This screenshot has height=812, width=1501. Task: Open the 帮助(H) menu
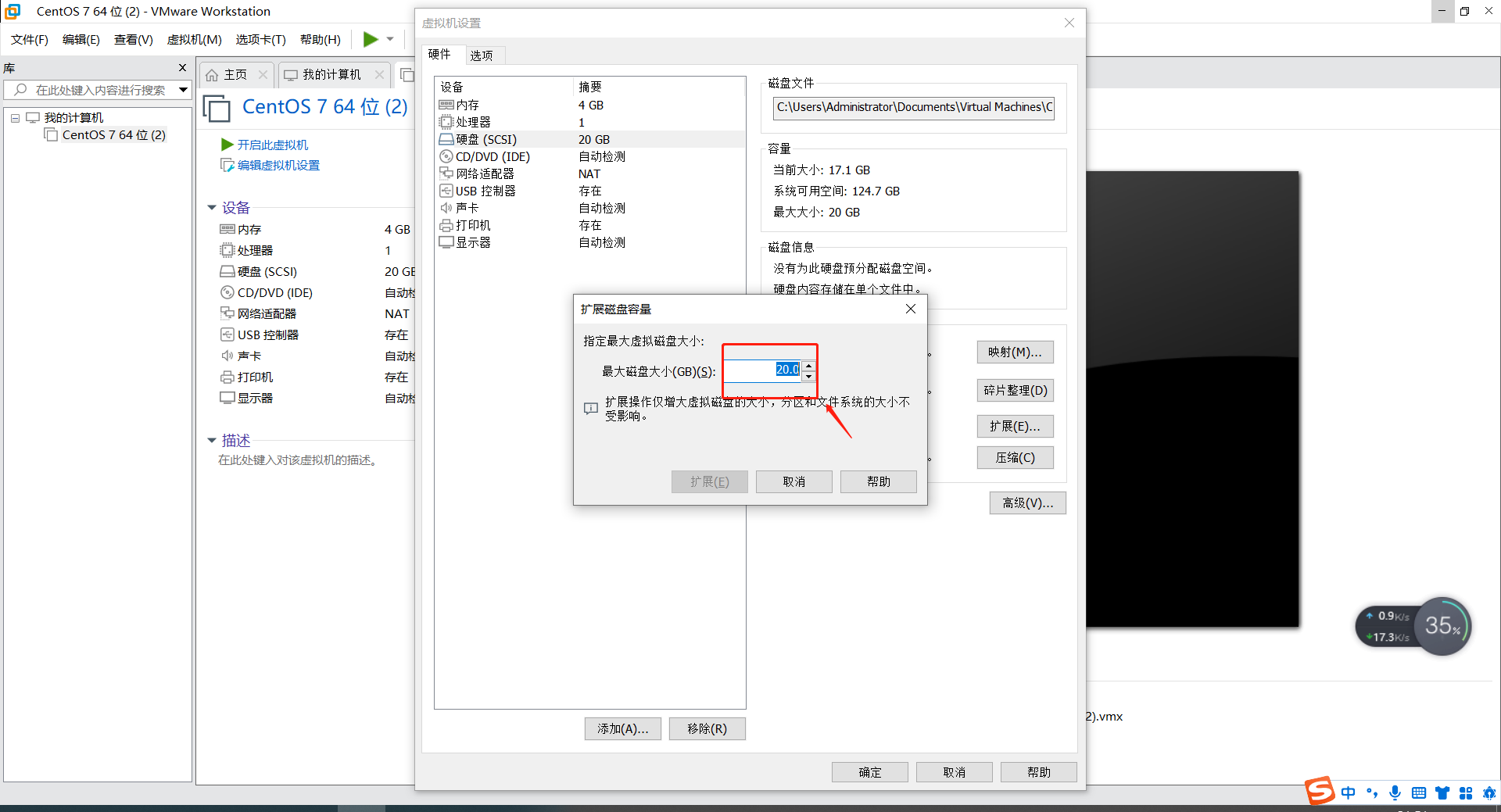(x=321, y=40)
